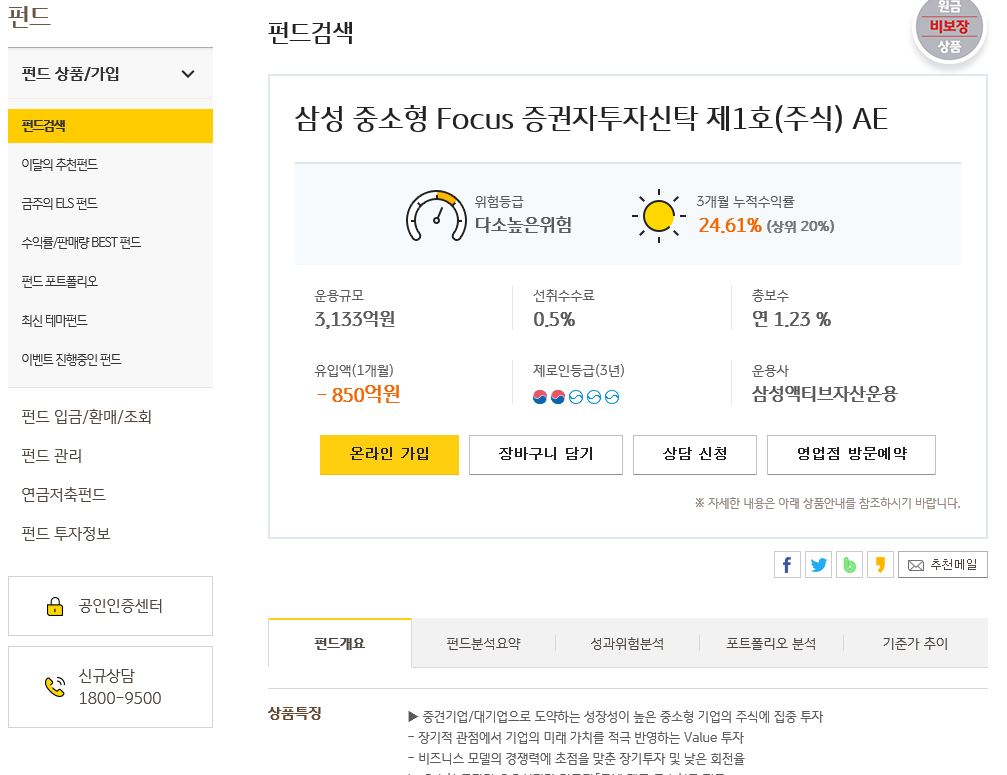1007x775 pixels.
Task: Go to 수익률/판매량 BEST 펀드
Action: 81,242
